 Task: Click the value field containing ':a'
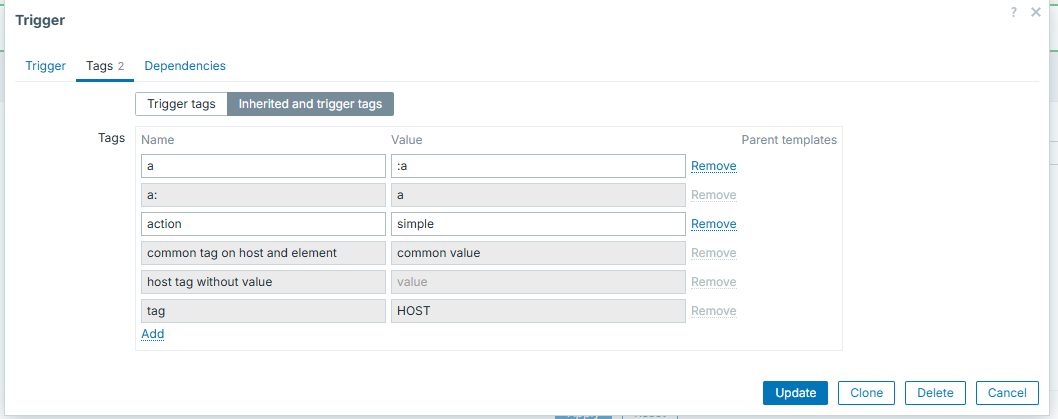[537, 166]
